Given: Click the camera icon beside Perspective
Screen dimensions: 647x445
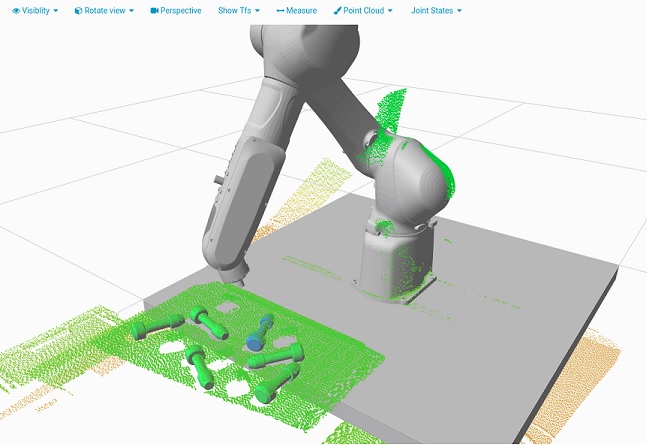Looking at the screenshot, I should (154, 11).
